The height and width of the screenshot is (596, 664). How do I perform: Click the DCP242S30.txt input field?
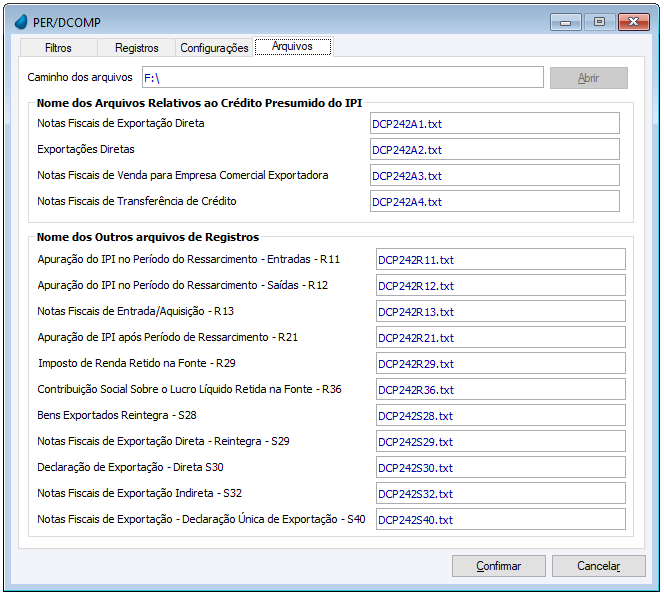[x=501, y=467]
